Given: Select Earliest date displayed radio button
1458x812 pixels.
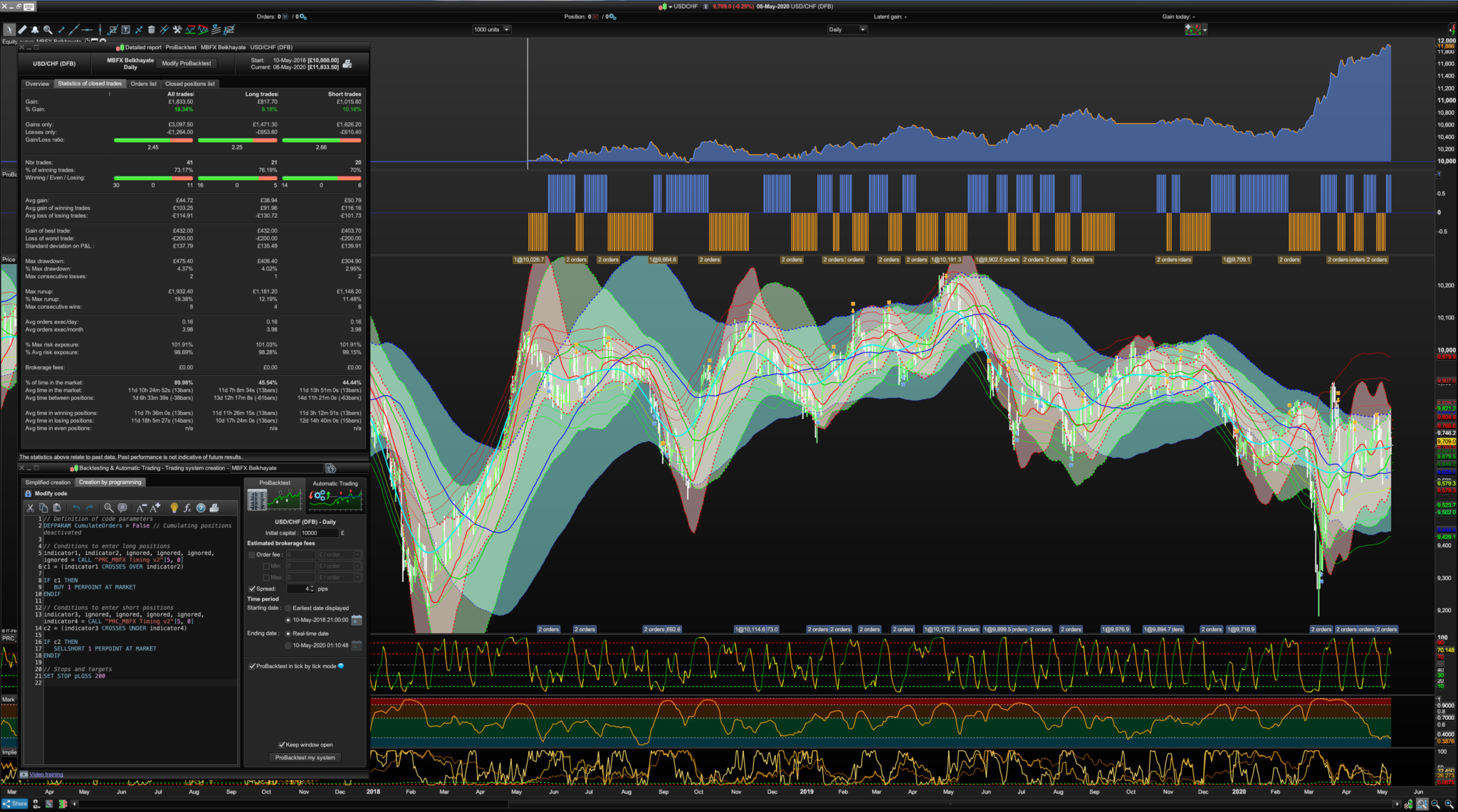Looking at the screenshot, I should click(x=288, y=608).
